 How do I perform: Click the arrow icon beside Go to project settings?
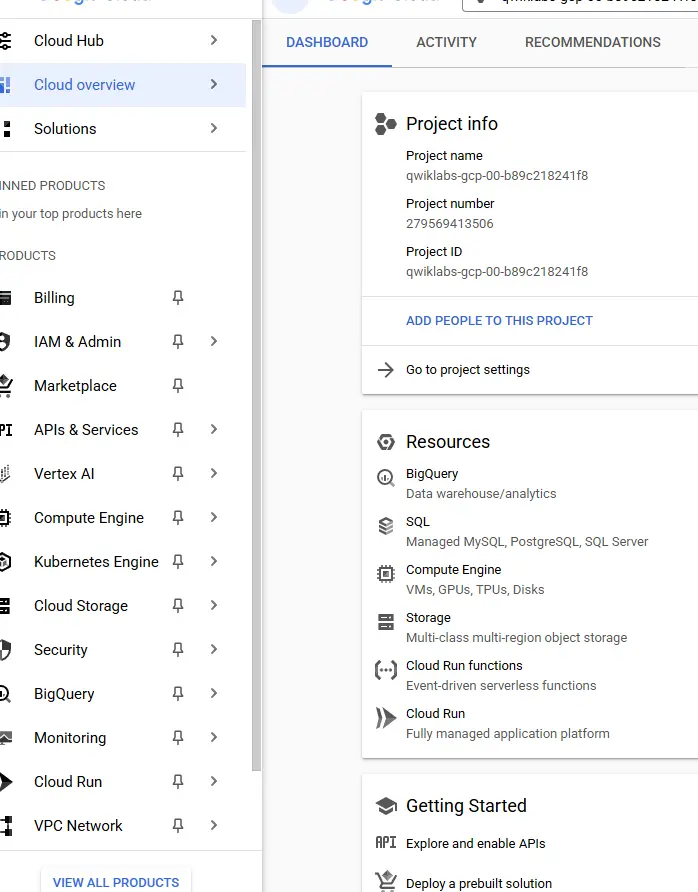[x=386, y=370]
